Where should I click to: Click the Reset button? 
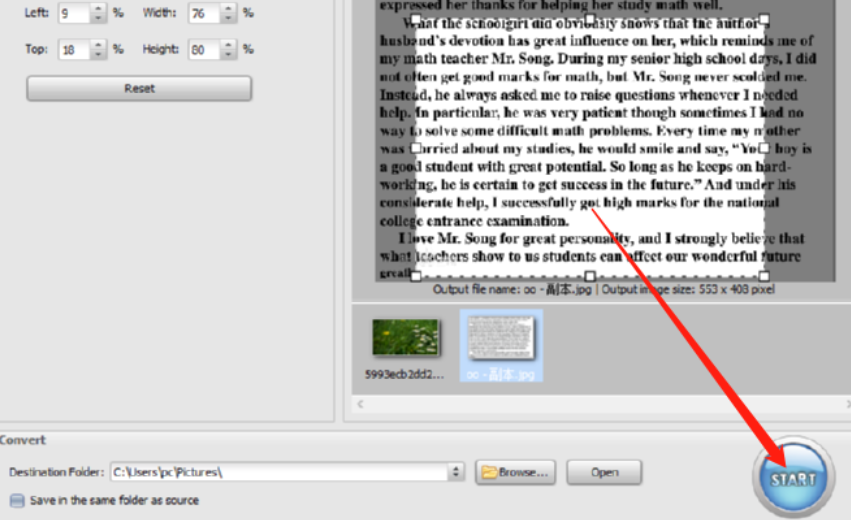click(x=139, y=88)
